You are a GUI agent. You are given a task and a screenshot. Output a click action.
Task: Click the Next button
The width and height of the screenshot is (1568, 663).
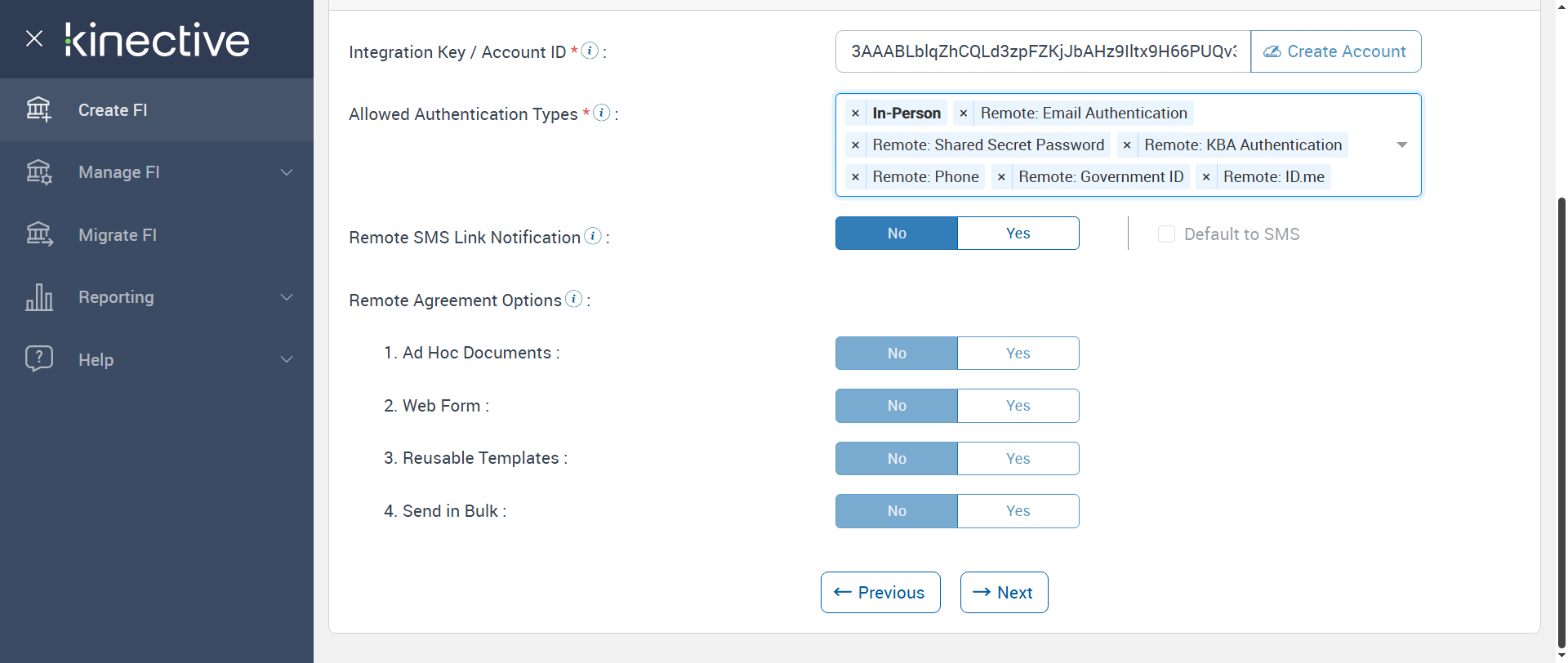point(1004,593)
